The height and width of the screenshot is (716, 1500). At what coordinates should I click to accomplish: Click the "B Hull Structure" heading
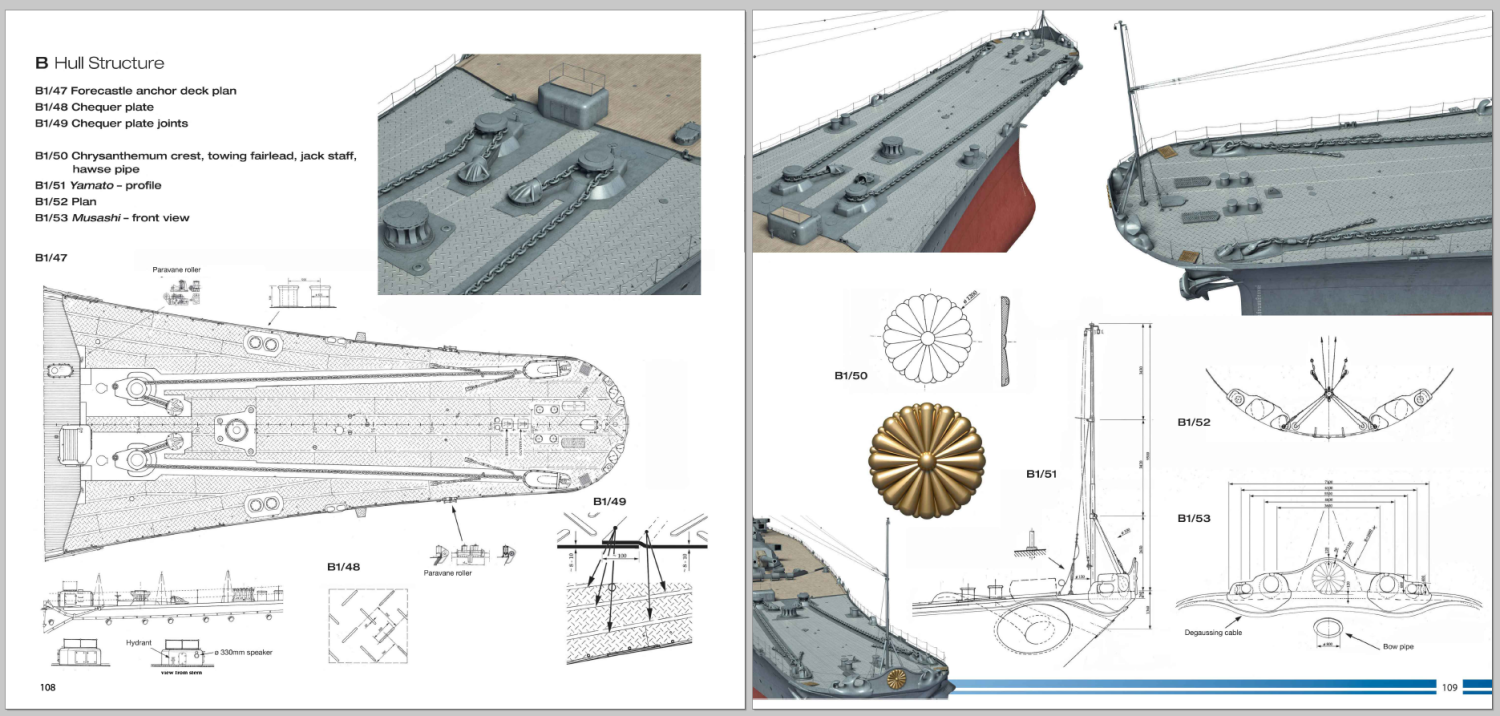pyautogui.click(x=99, y=63)
